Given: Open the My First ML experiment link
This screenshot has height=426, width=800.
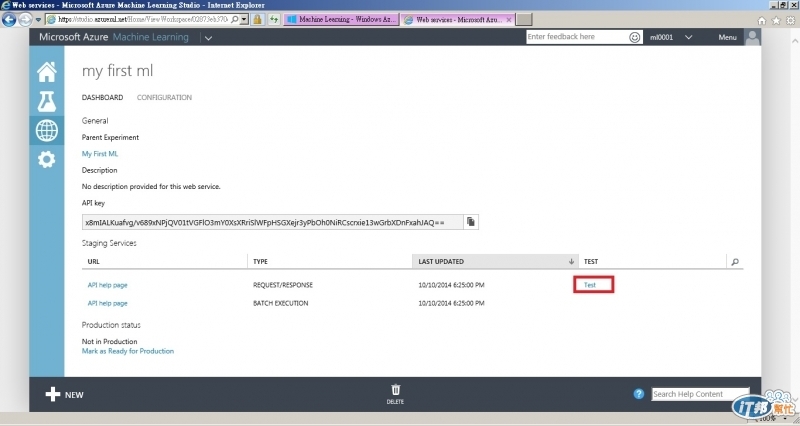Looking at the screenshot, I should click(x=100, y=154).
